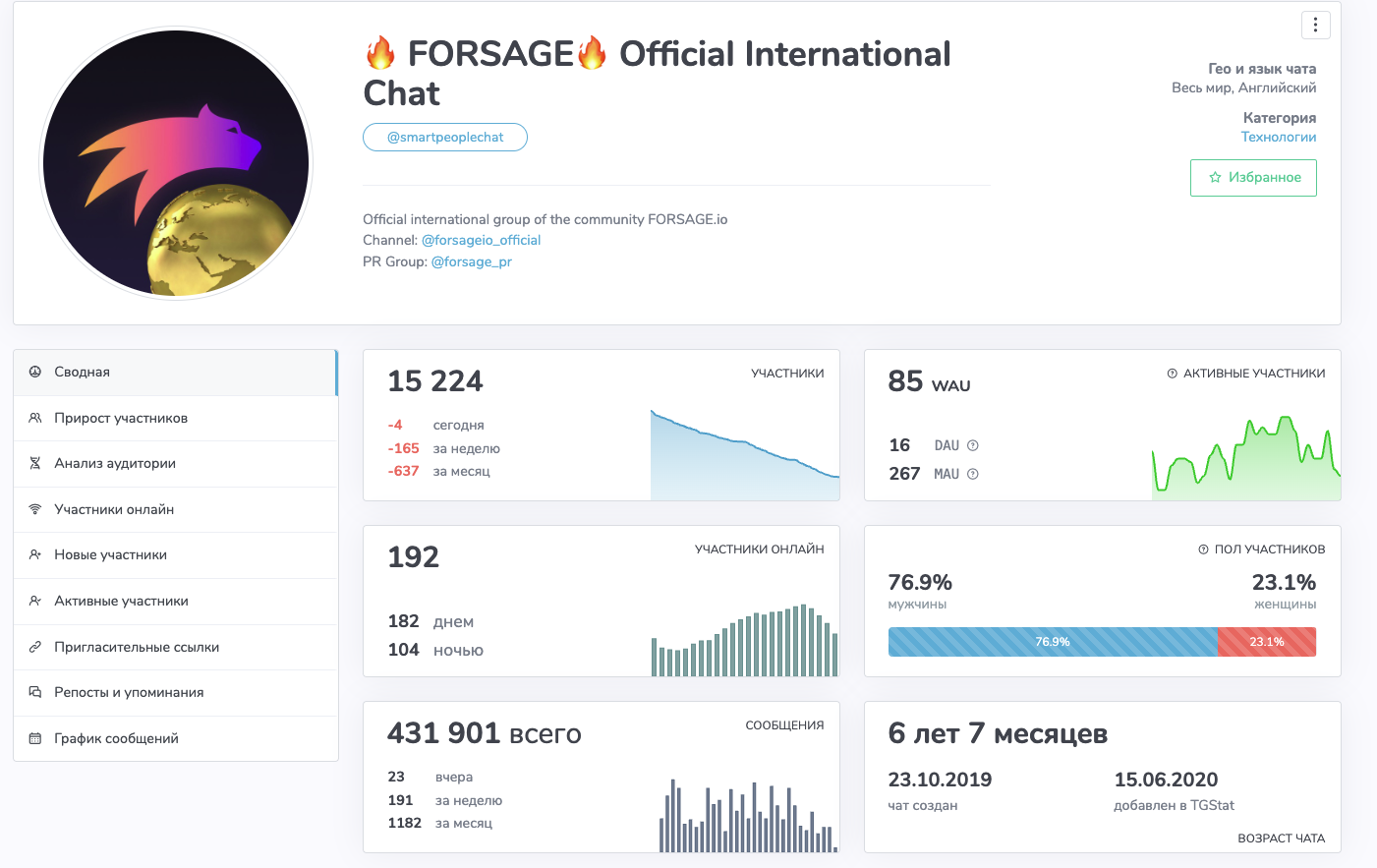Click the participants count area chart
This screenshot has height=868, width=1377.
(745, 455)
